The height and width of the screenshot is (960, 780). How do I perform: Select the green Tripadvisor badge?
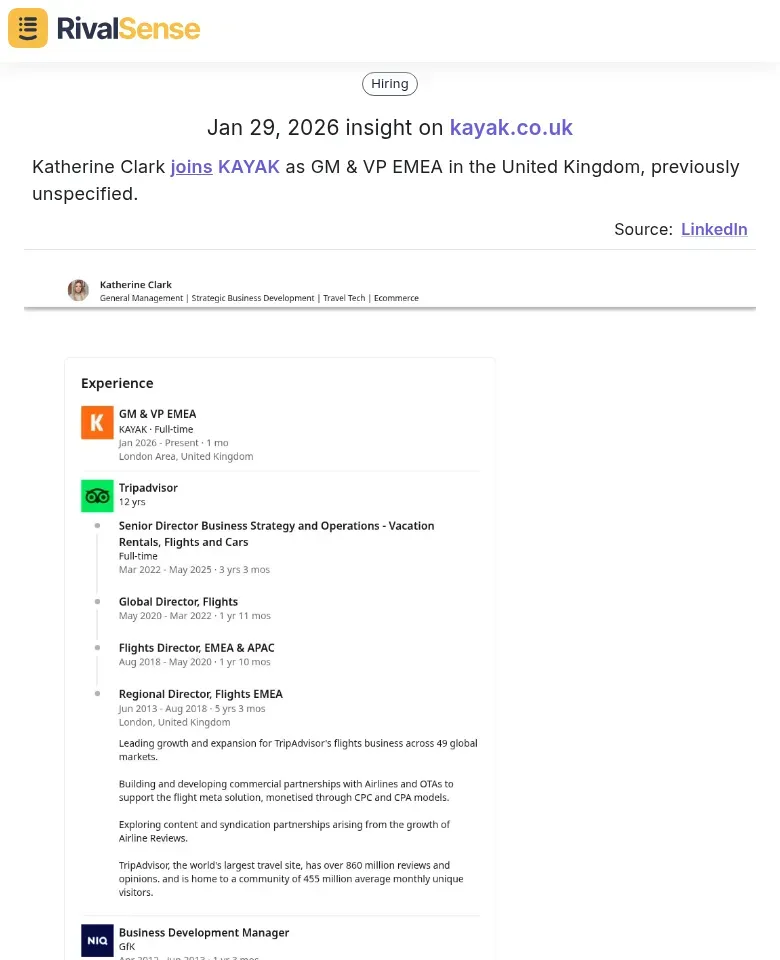[97, 495]
